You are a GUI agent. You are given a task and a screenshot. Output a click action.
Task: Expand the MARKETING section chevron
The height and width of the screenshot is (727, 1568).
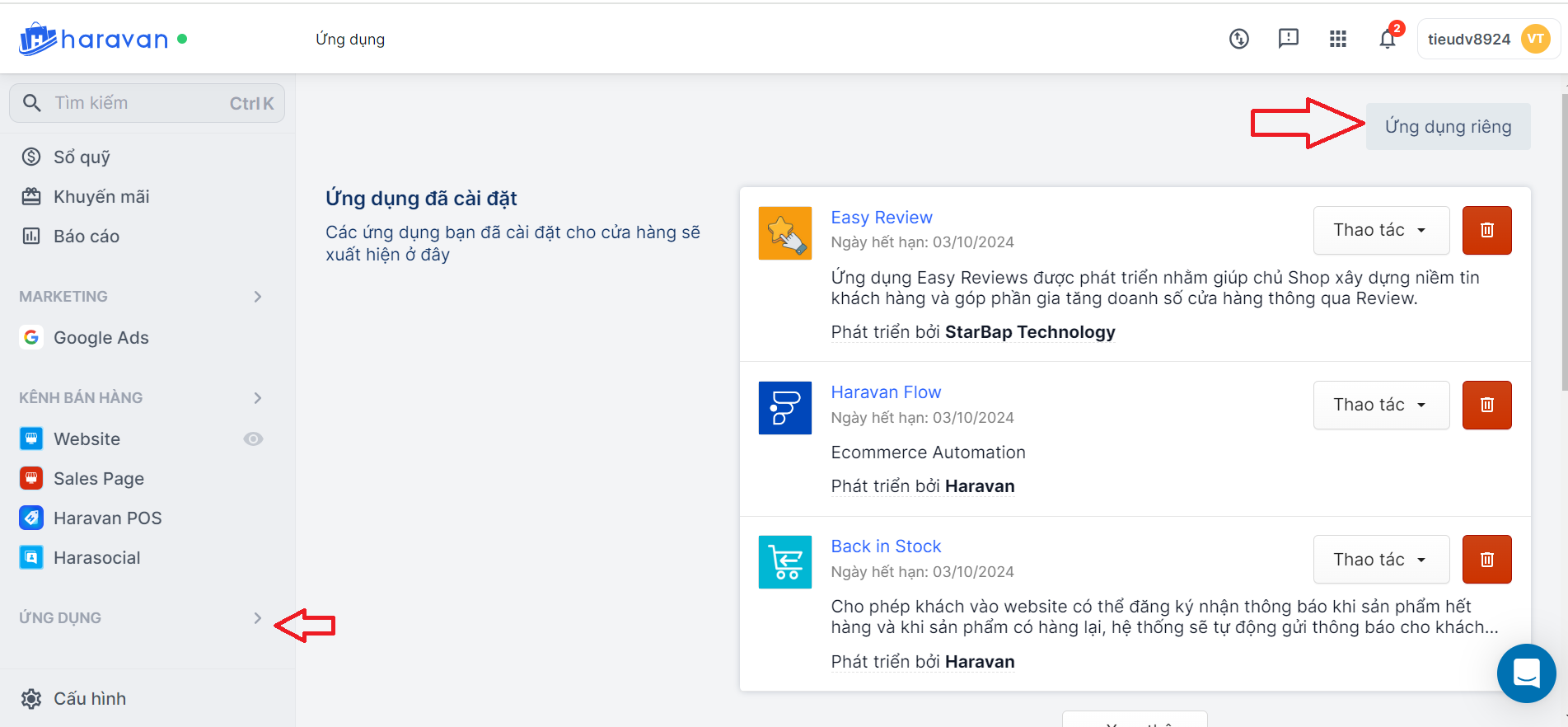click(x=258, y=296)
